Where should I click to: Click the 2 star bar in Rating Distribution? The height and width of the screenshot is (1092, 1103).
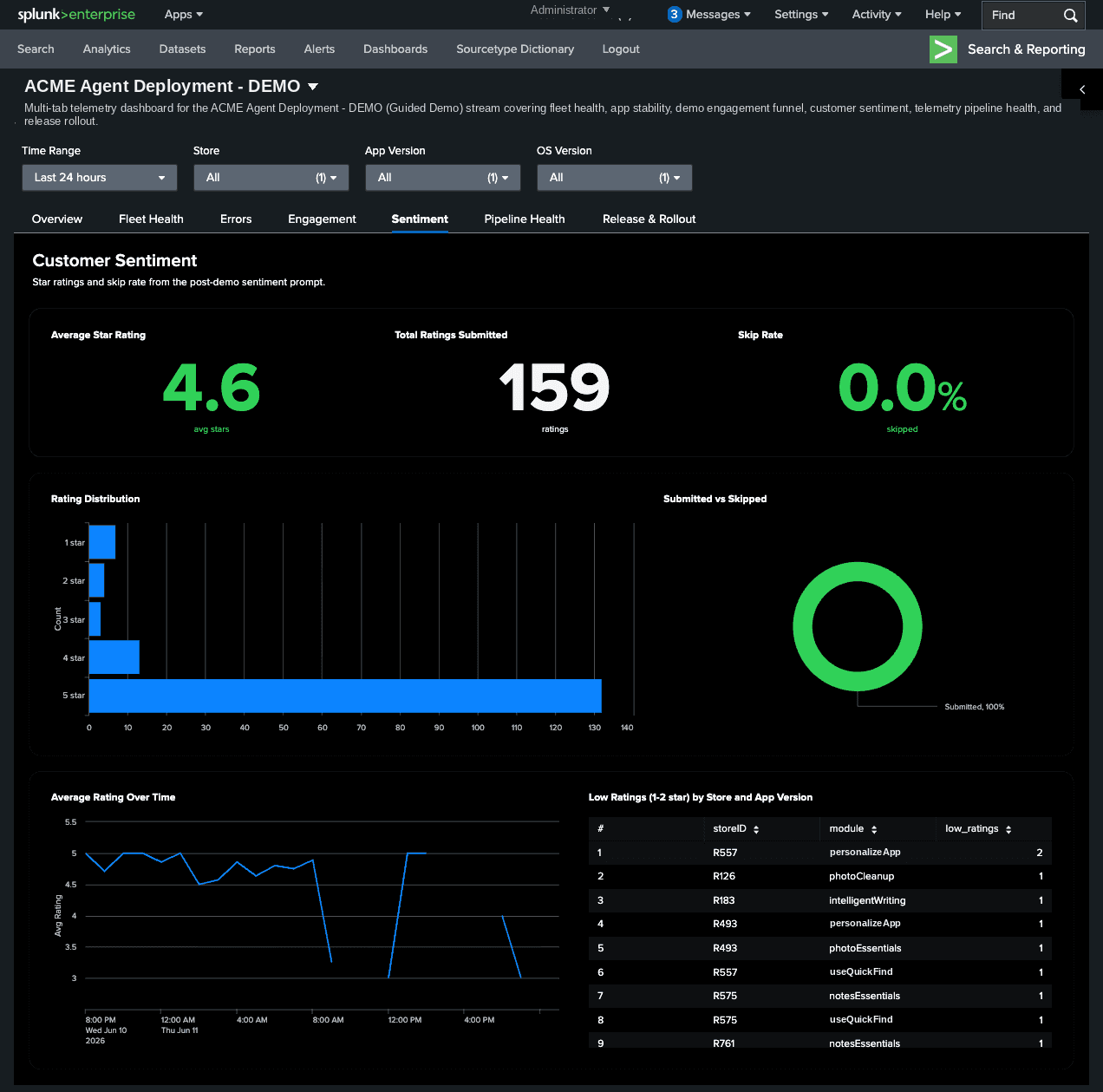click(97, 580)
